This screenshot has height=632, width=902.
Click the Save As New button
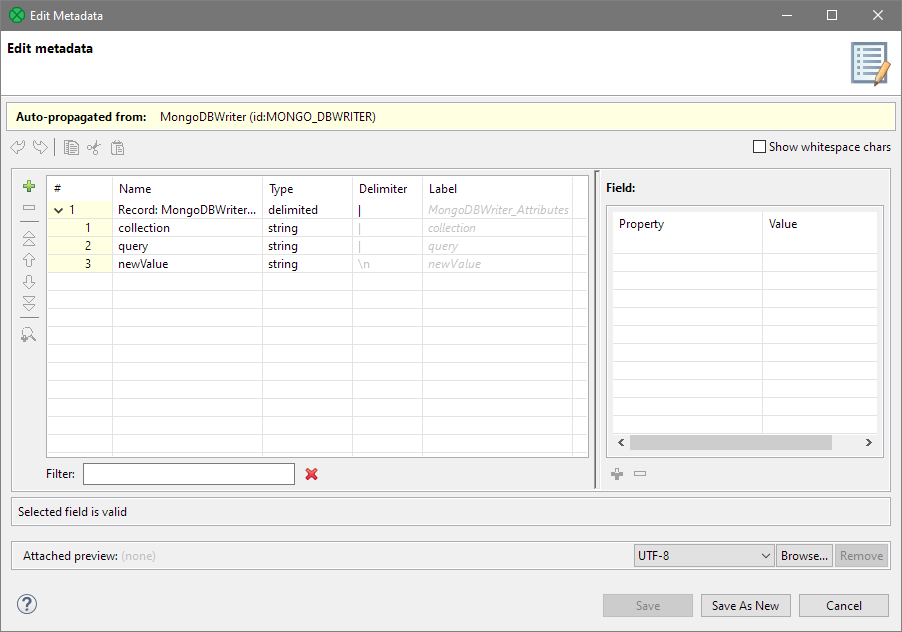746,606
